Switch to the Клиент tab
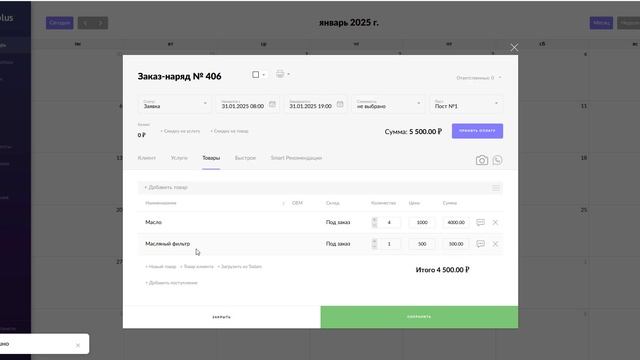The height and width of the screenshot is (360, 640). pyautogui.click(x=147, y=158)
